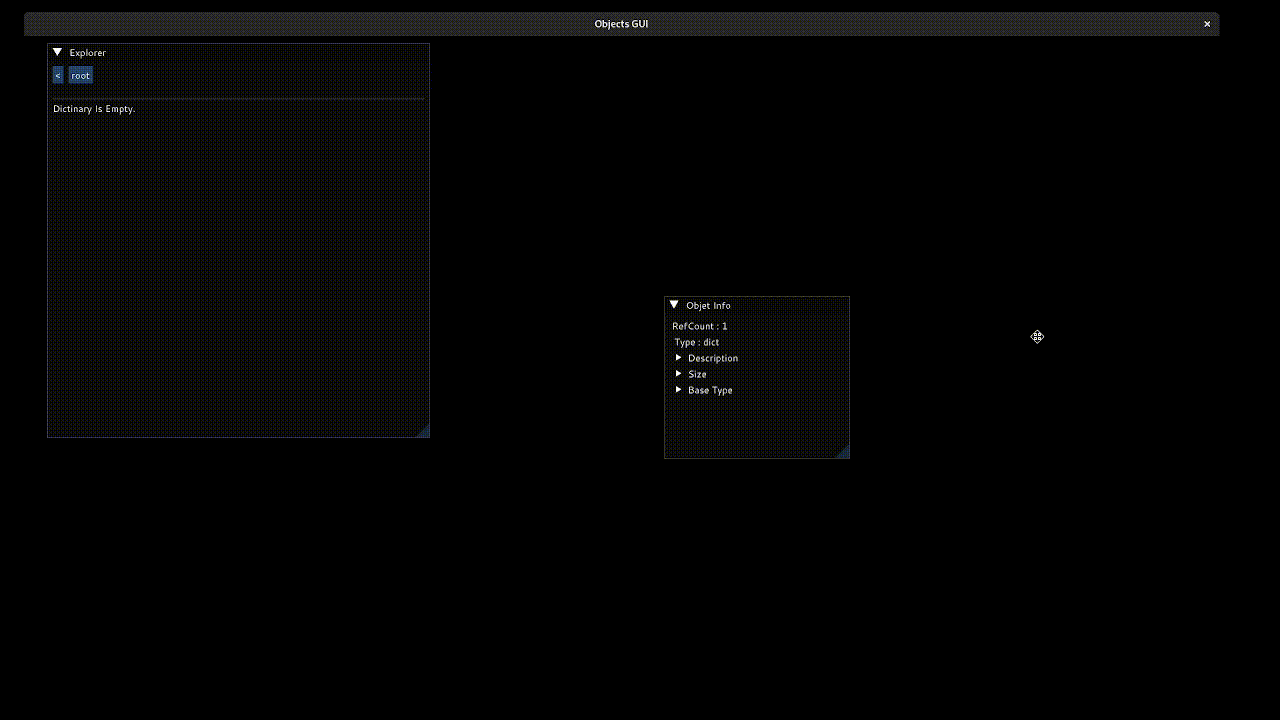This screenshot has width=1280, height=720.
Task: Close the Objects GUI window
Action: (x=1207, y=24)
